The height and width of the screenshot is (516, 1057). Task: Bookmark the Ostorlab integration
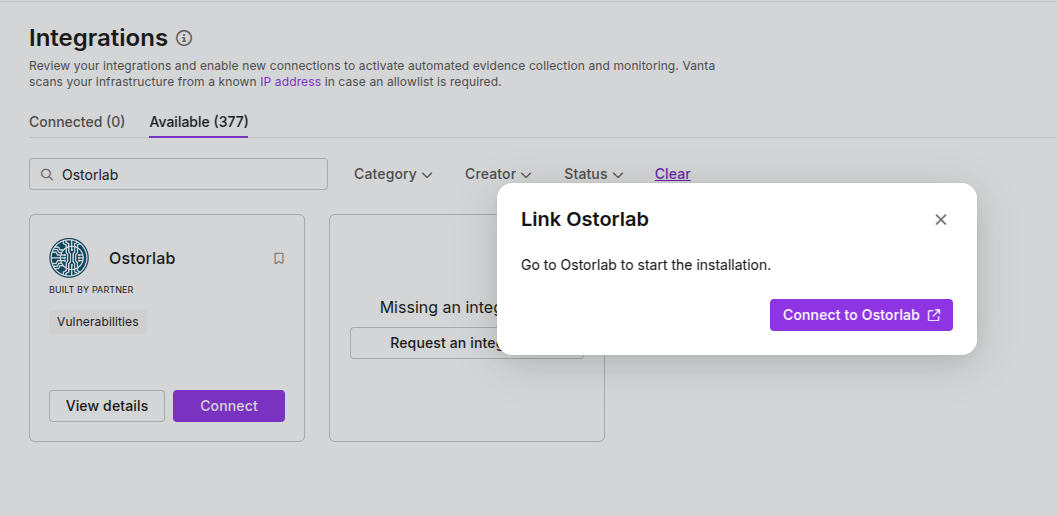[279, 258]
